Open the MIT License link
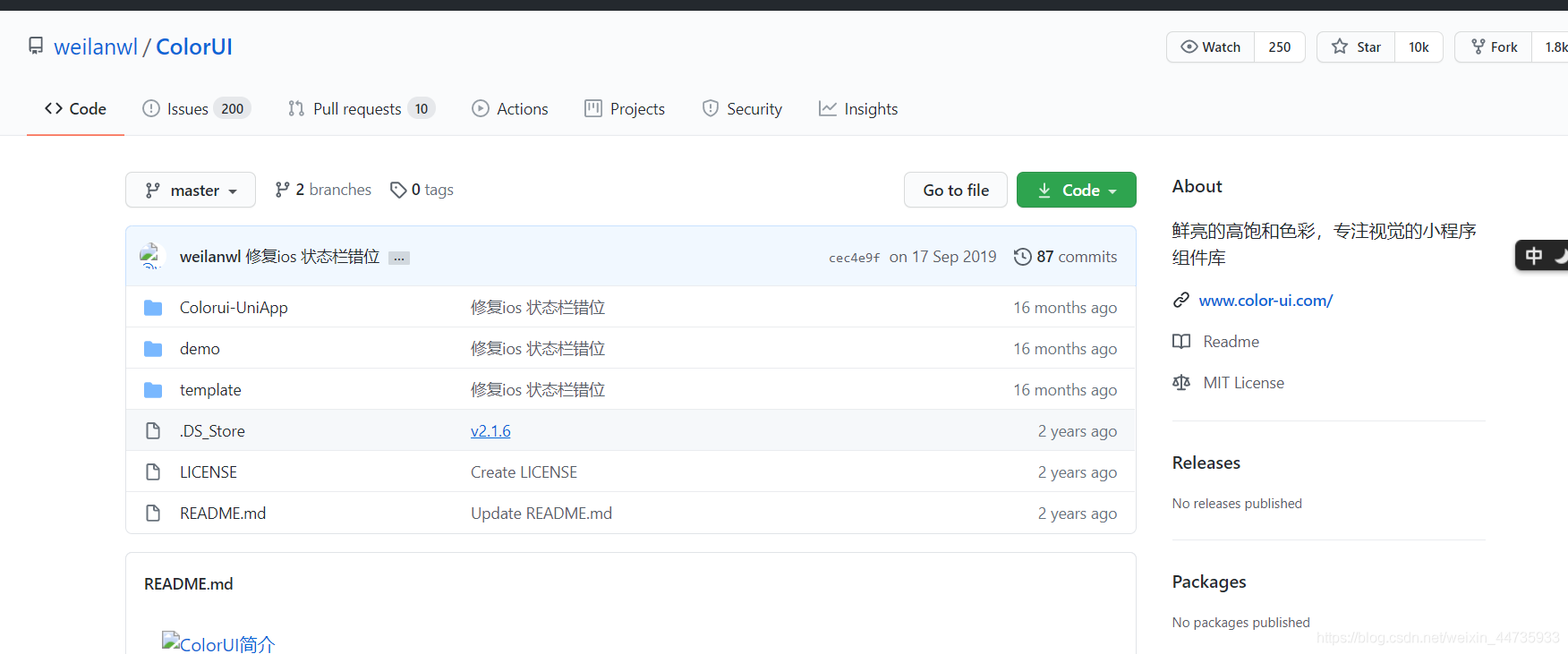The height and width of the screenshot is (654, 1568). [x=1243, y=383]
